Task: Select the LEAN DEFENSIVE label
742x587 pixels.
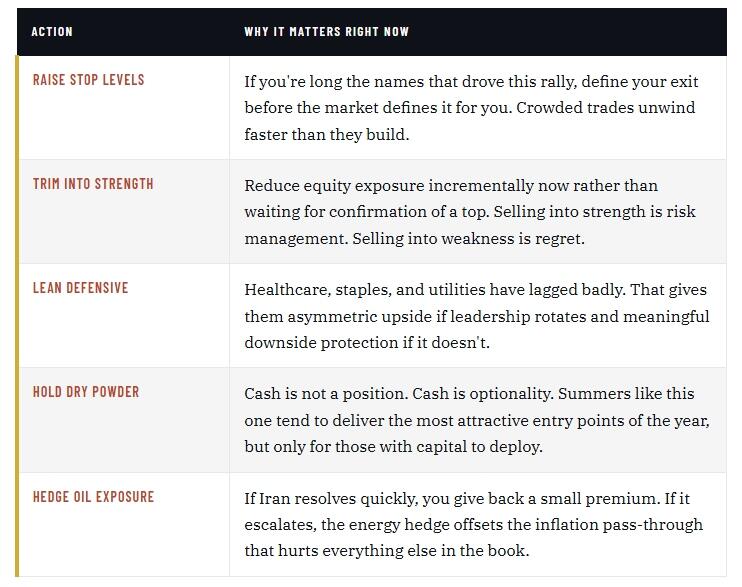Action: click(80, 288)
